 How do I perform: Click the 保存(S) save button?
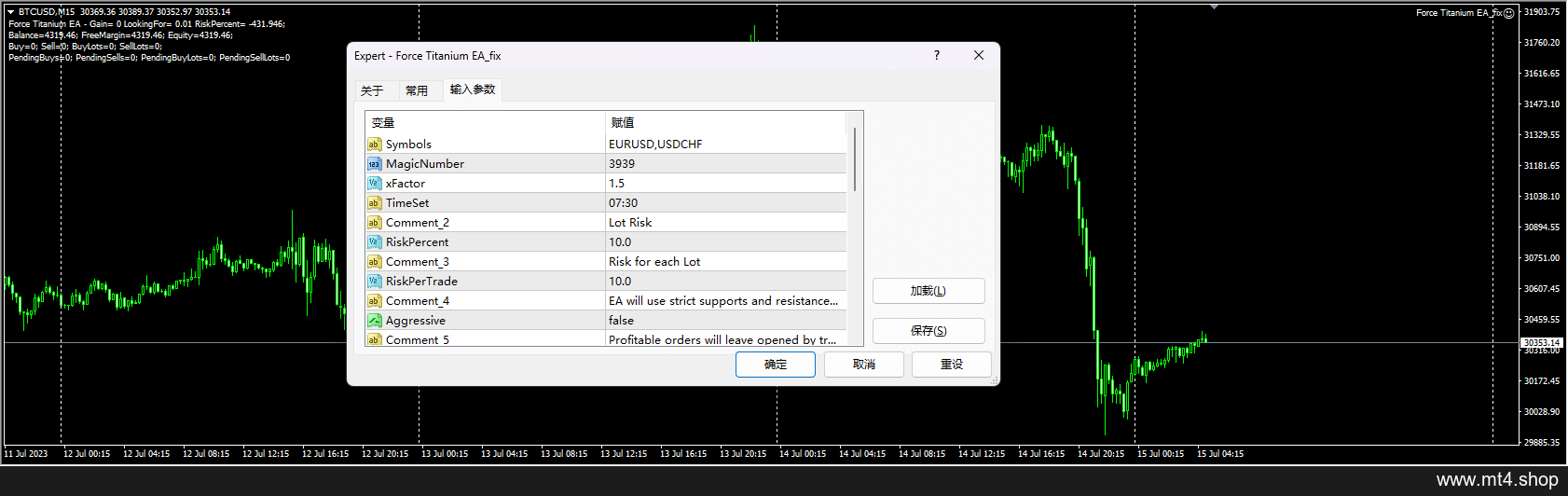[x=928, y=331]
